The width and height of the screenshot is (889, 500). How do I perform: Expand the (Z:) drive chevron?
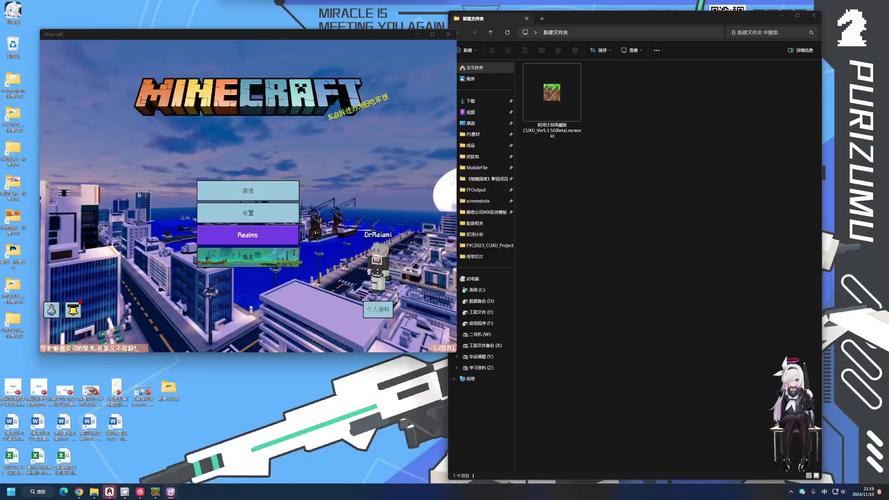pos(458,368)
